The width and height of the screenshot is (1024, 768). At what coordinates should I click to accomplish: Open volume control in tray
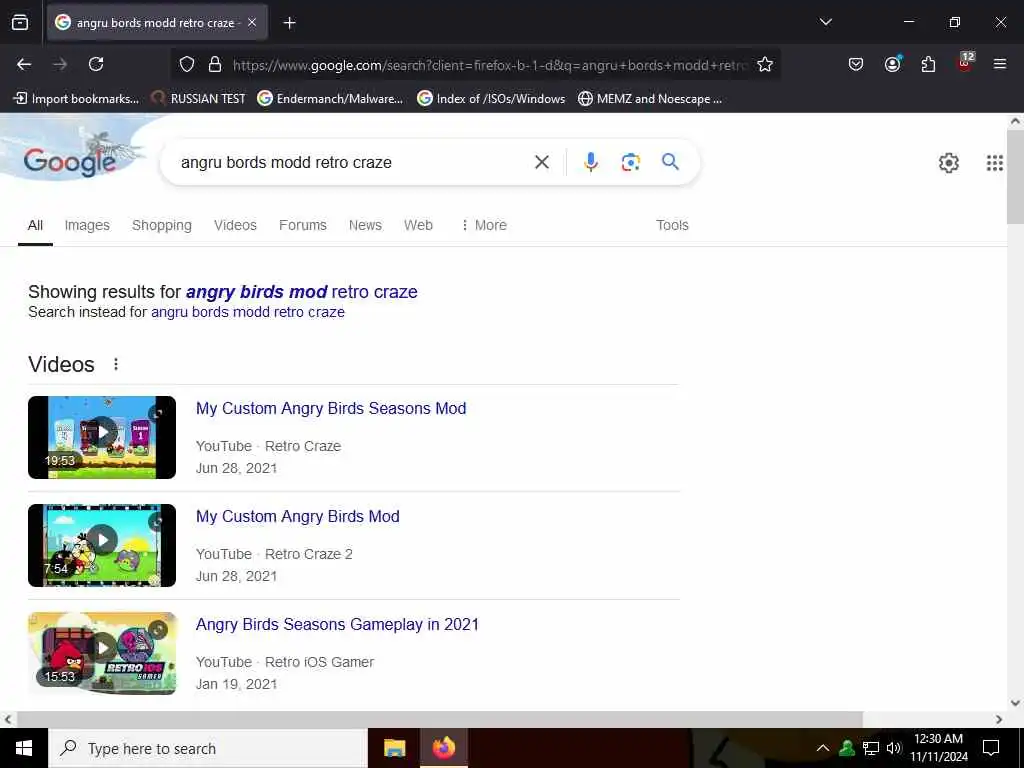[x=893, y=748]
